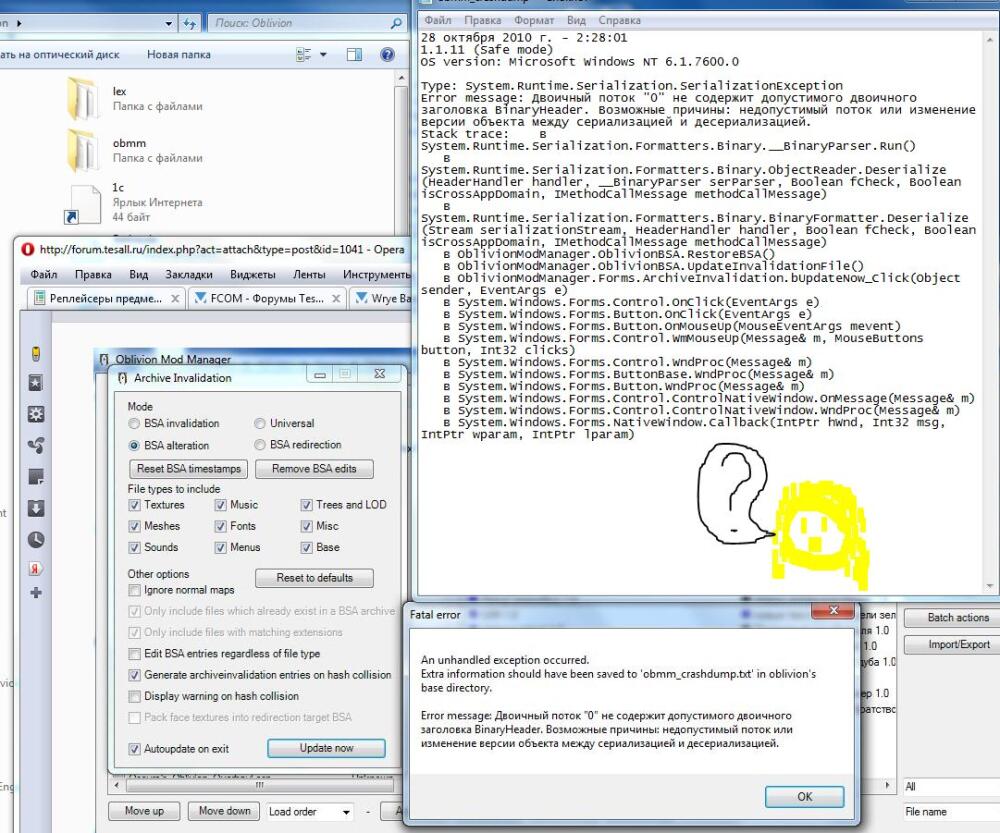Open Виджеты menu in Opera
This screenshot has width=1000, height=833.
click(x=253, y=274)
